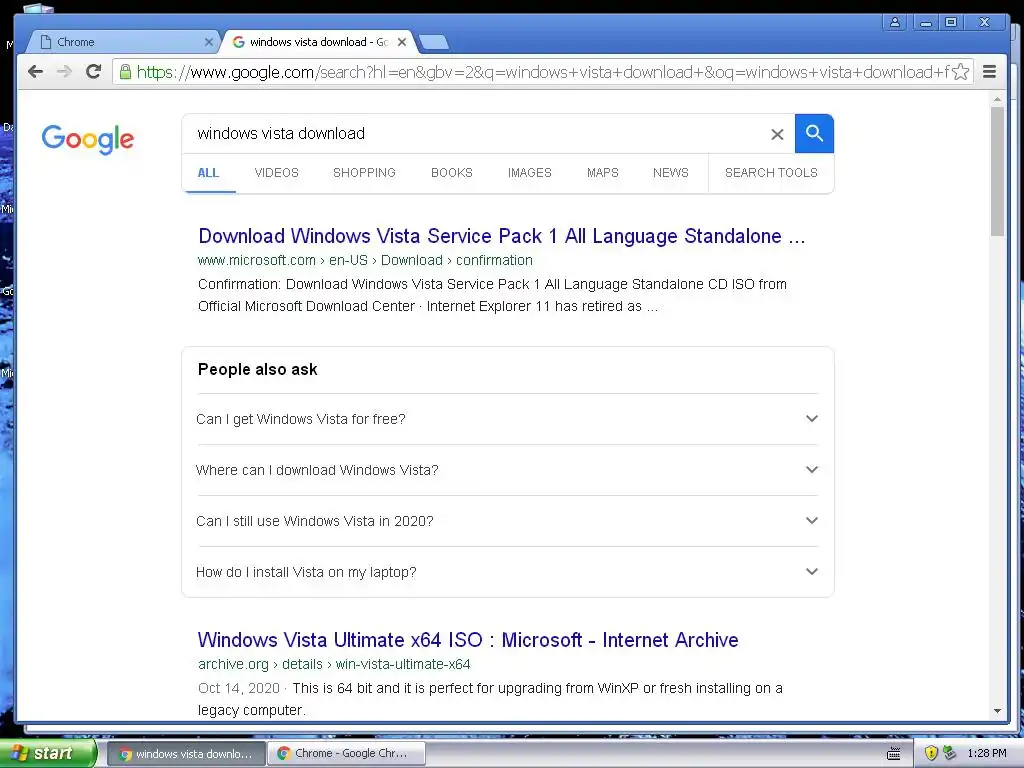The width and height of the screenshot is (1024, 768).
Task: Switch to the IMAGES search tab
Action: point(530,173)
